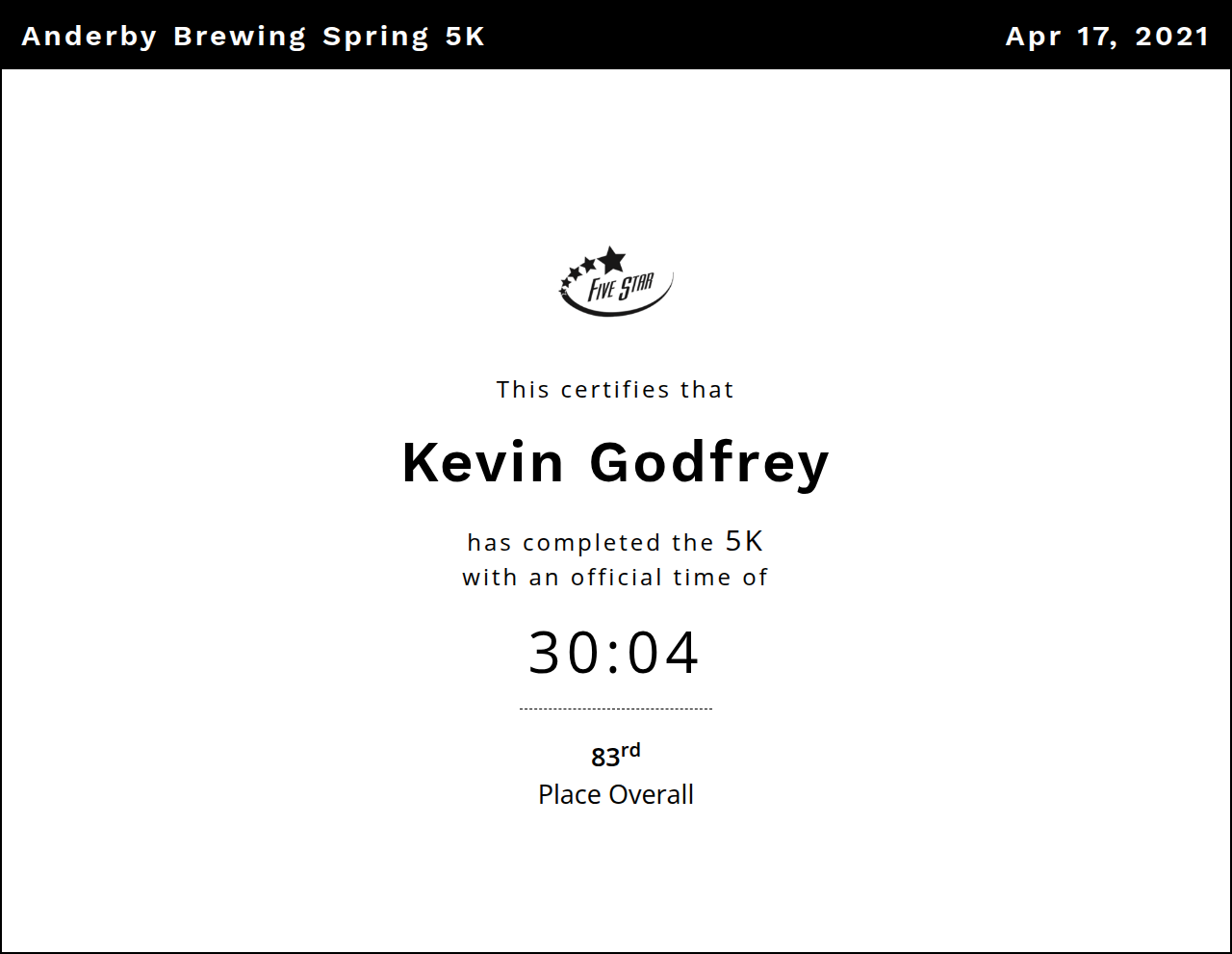Viewport: 1232px width, 954px height.
Task: Click the word Spring in header
Action: (376, 37)
